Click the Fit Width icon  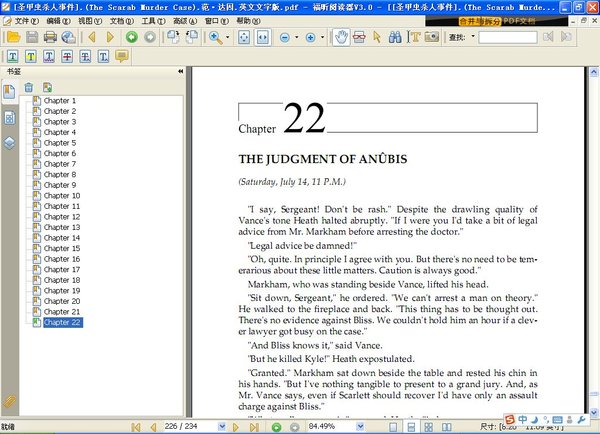[x=262, y=37]
